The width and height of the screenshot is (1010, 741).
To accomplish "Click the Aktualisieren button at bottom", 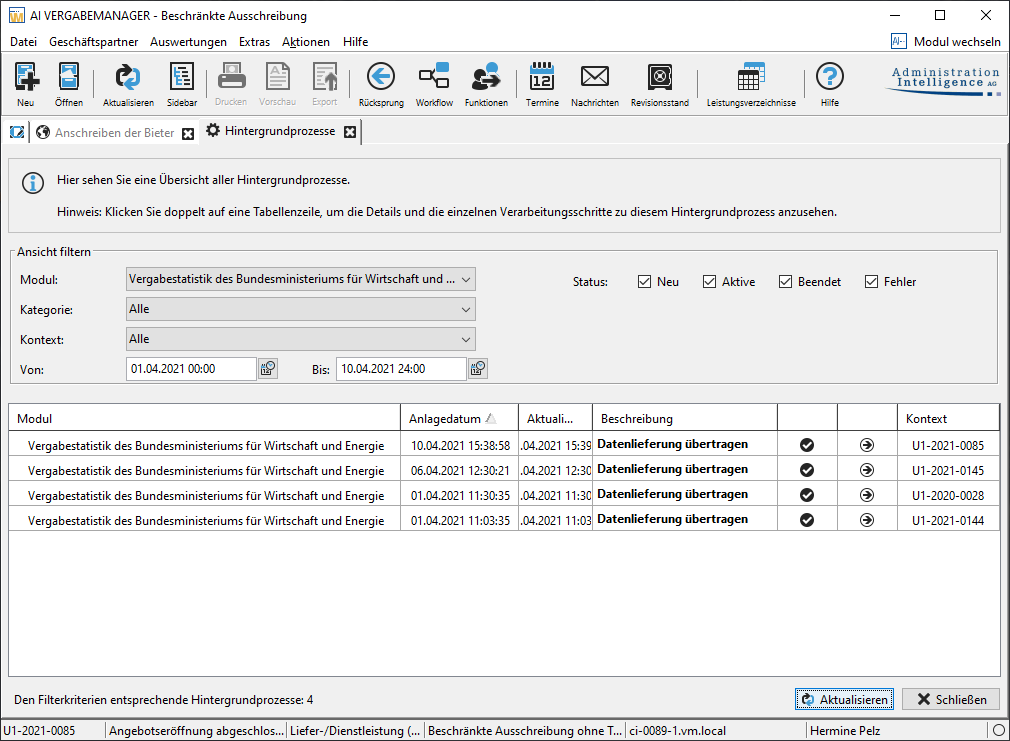I will pyautogui.click(x=844, y=699).
